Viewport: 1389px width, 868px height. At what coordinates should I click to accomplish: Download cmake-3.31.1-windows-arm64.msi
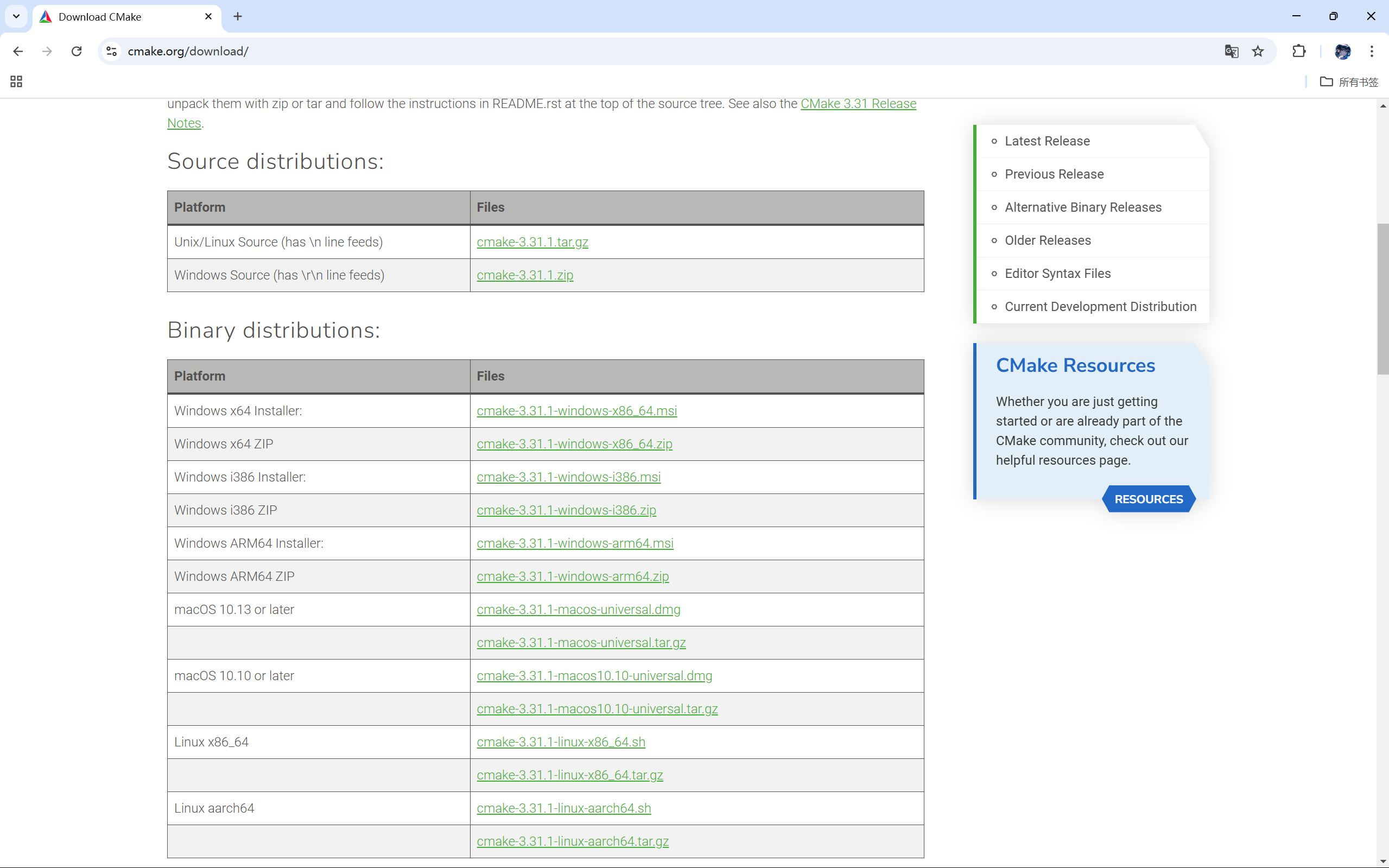pos(574,543)
